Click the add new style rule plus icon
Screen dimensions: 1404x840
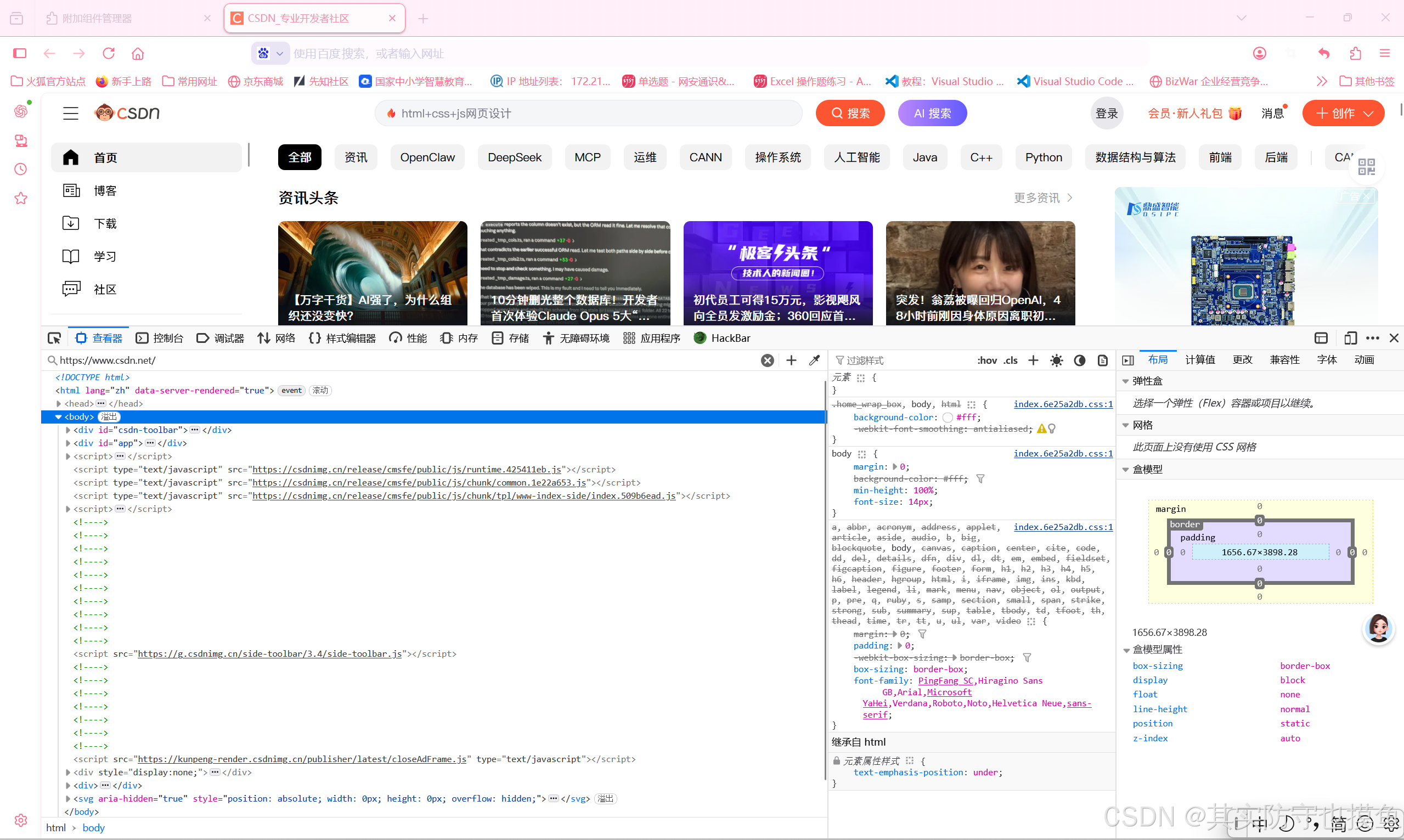coord(1033,360)
